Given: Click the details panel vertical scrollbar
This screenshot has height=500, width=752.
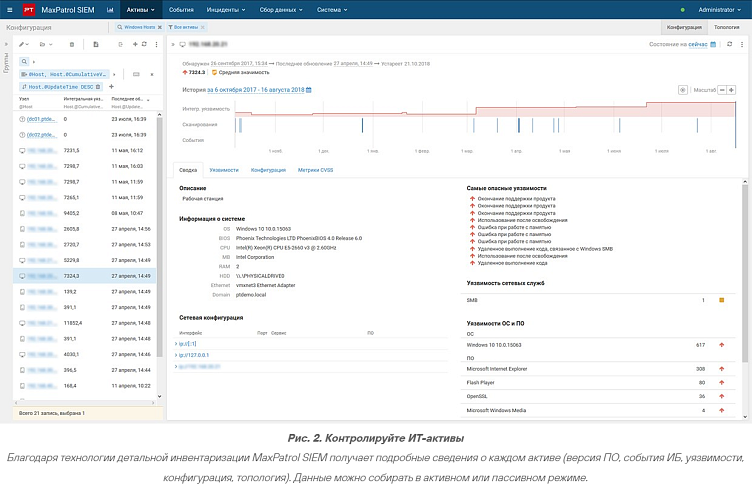Looking at the screenshot, I should click(745, 272).
